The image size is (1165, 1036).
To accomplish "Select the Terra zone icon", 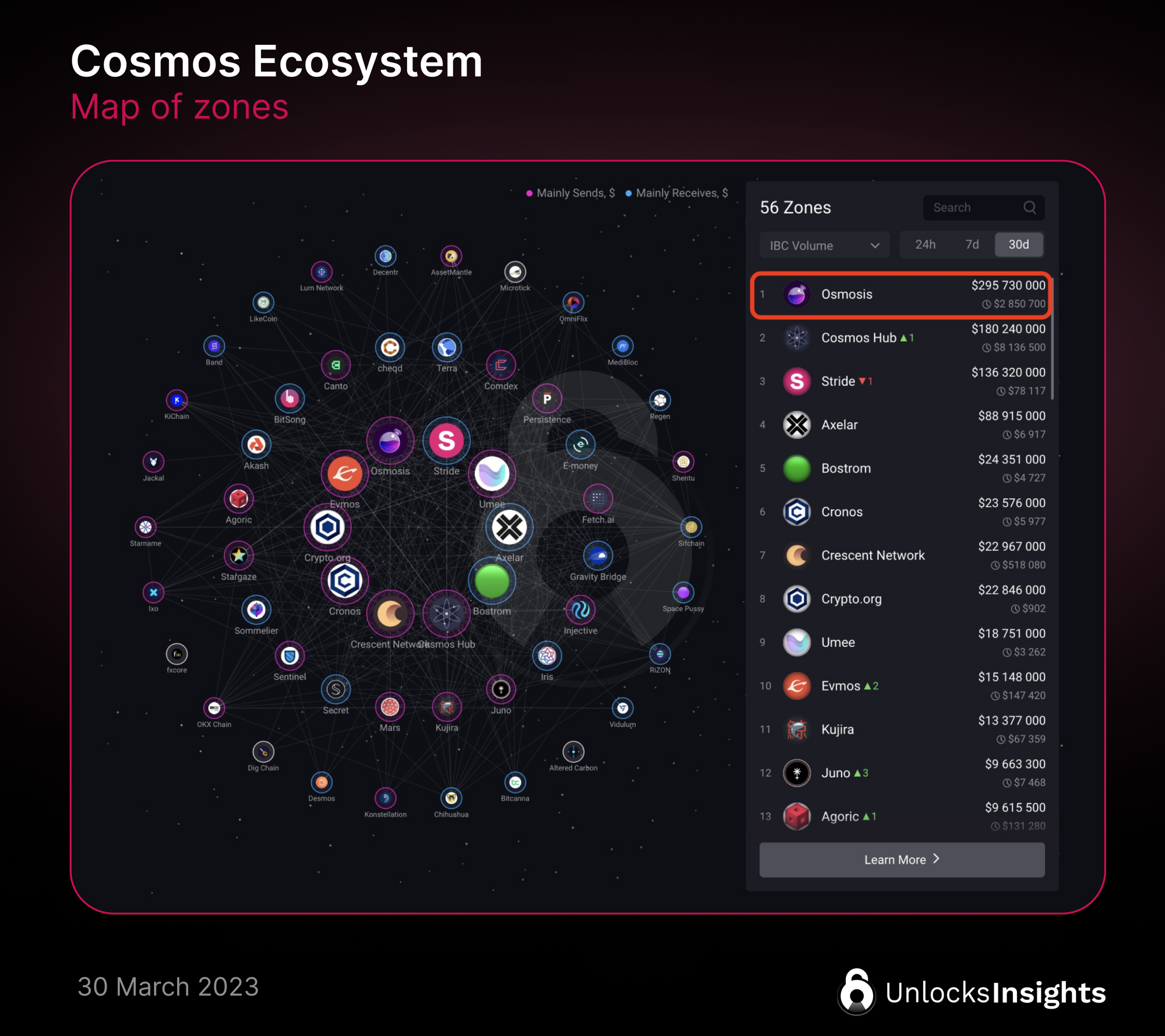I will tap(446, 348).
